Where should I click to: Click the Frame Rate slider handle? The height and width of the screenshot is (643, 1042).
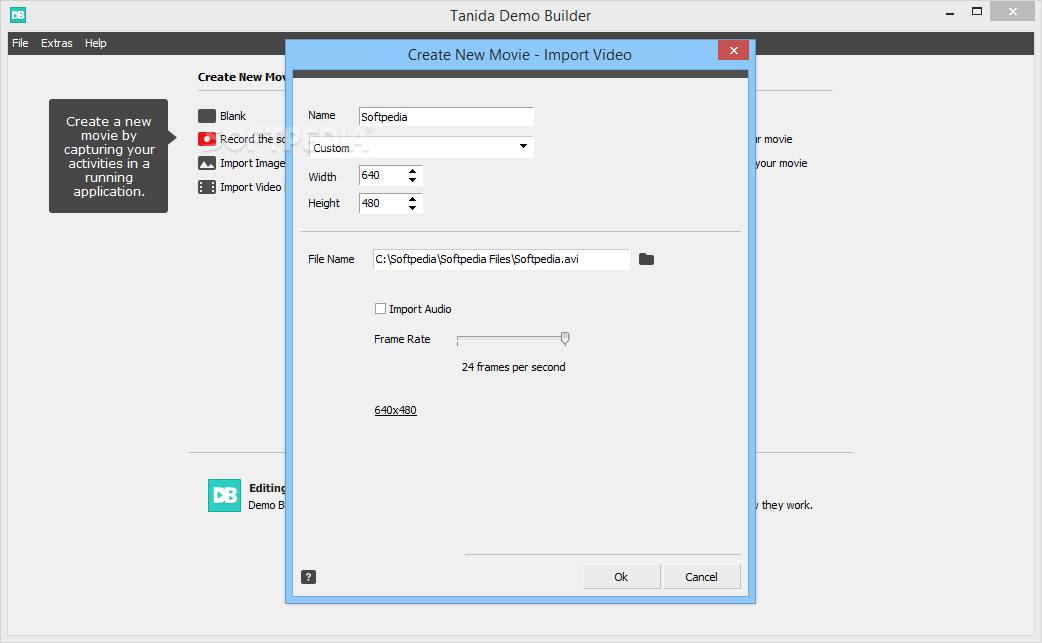click(x=565, y=339)
